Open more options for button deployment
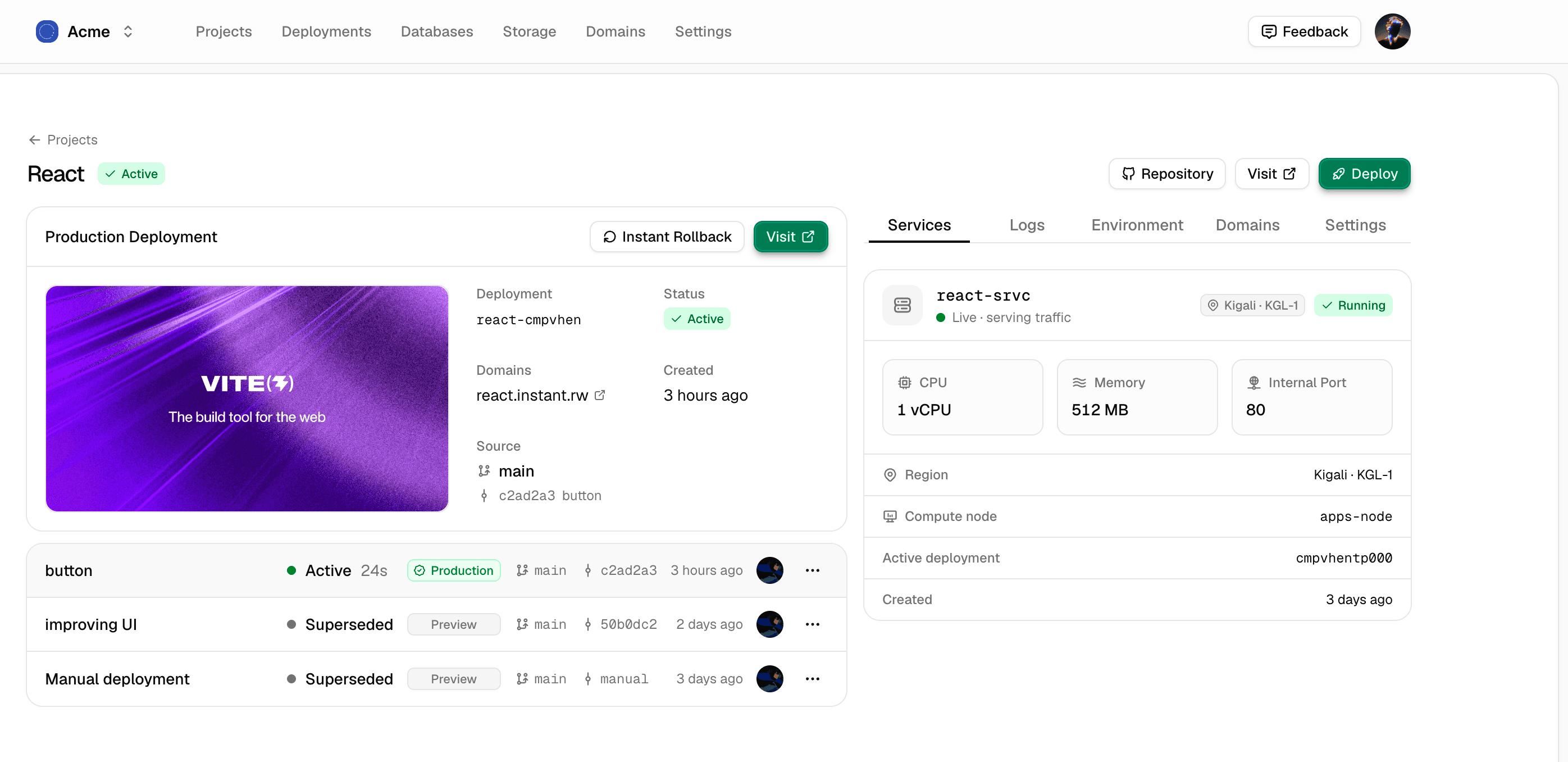 (812, 571)
